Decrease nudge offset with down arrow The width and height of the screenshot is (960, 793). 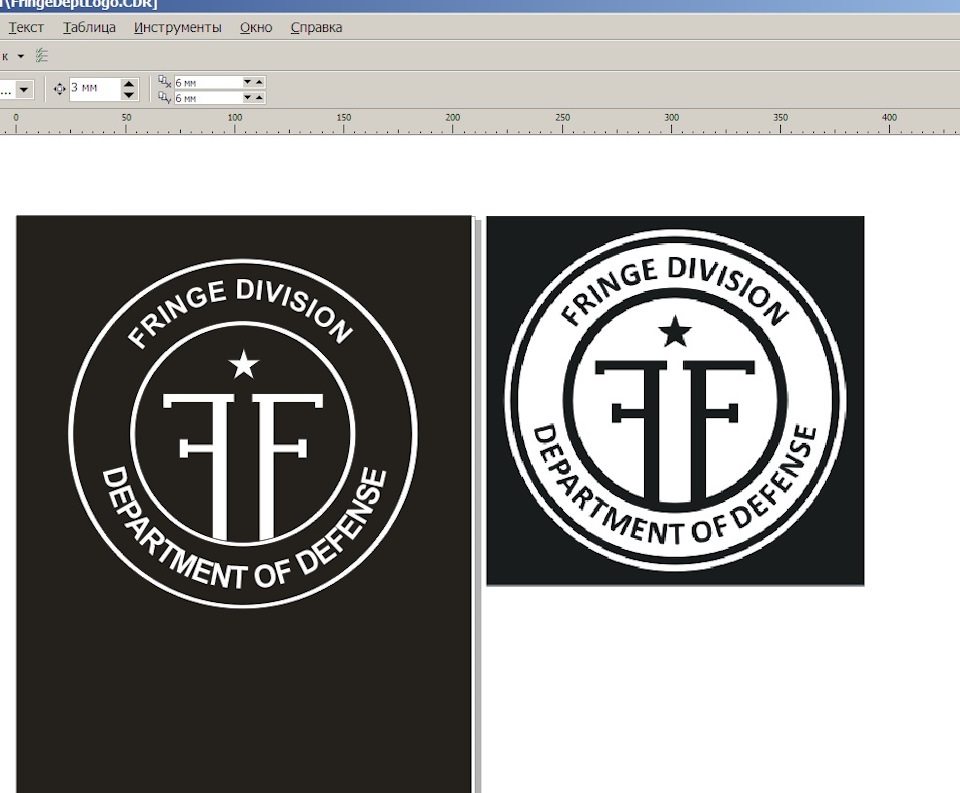(129, 95)
